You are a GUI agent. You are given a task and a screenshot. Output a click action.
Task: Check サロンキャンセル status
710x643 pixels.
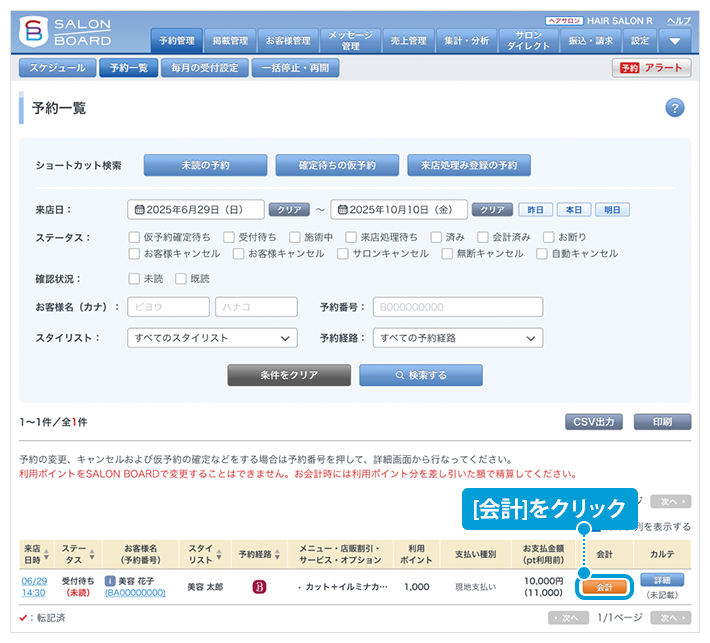(x=343, y=254)
